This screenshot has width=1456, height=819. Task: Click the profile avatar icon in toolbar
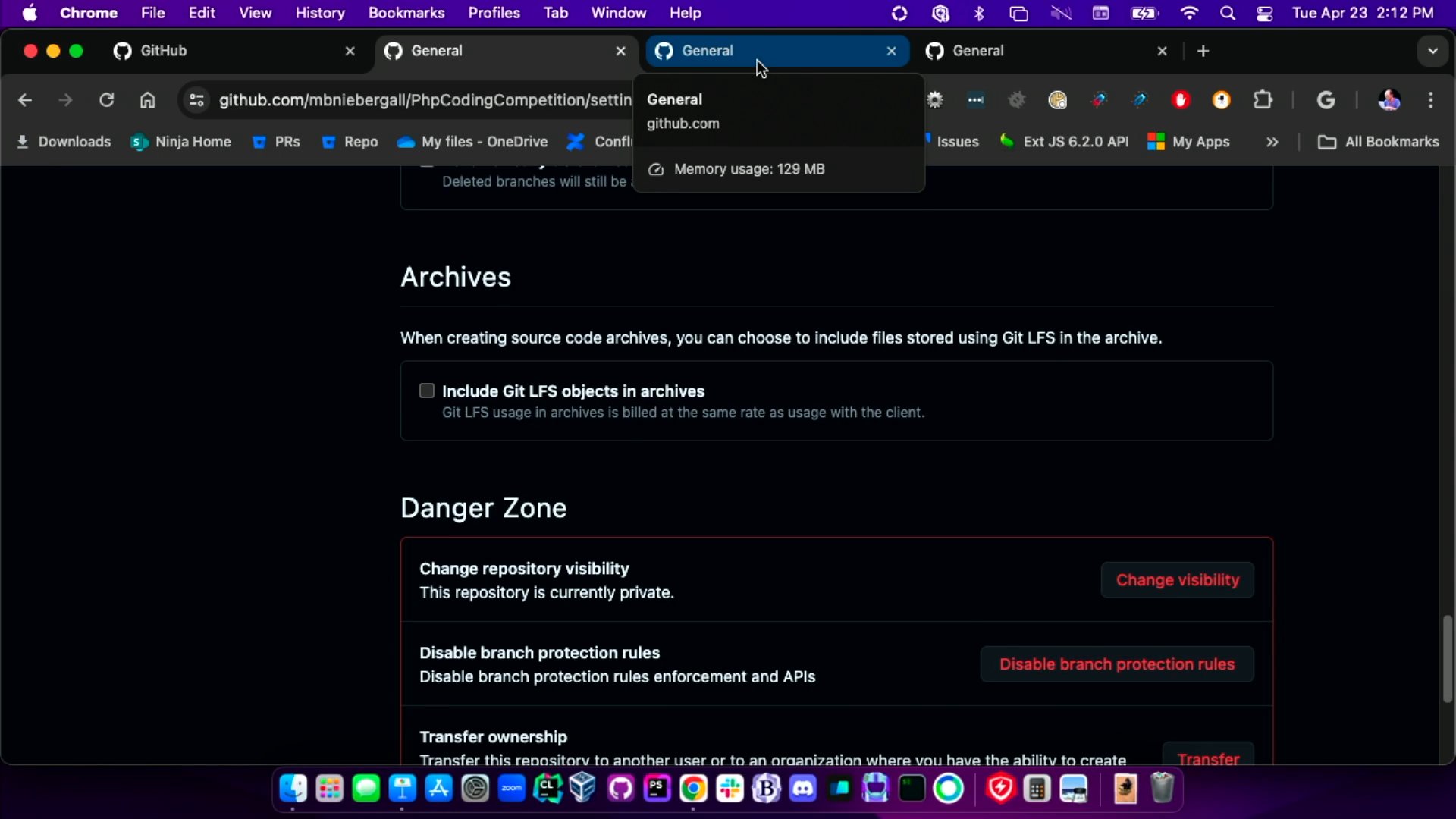click(x=1389, y=100)
